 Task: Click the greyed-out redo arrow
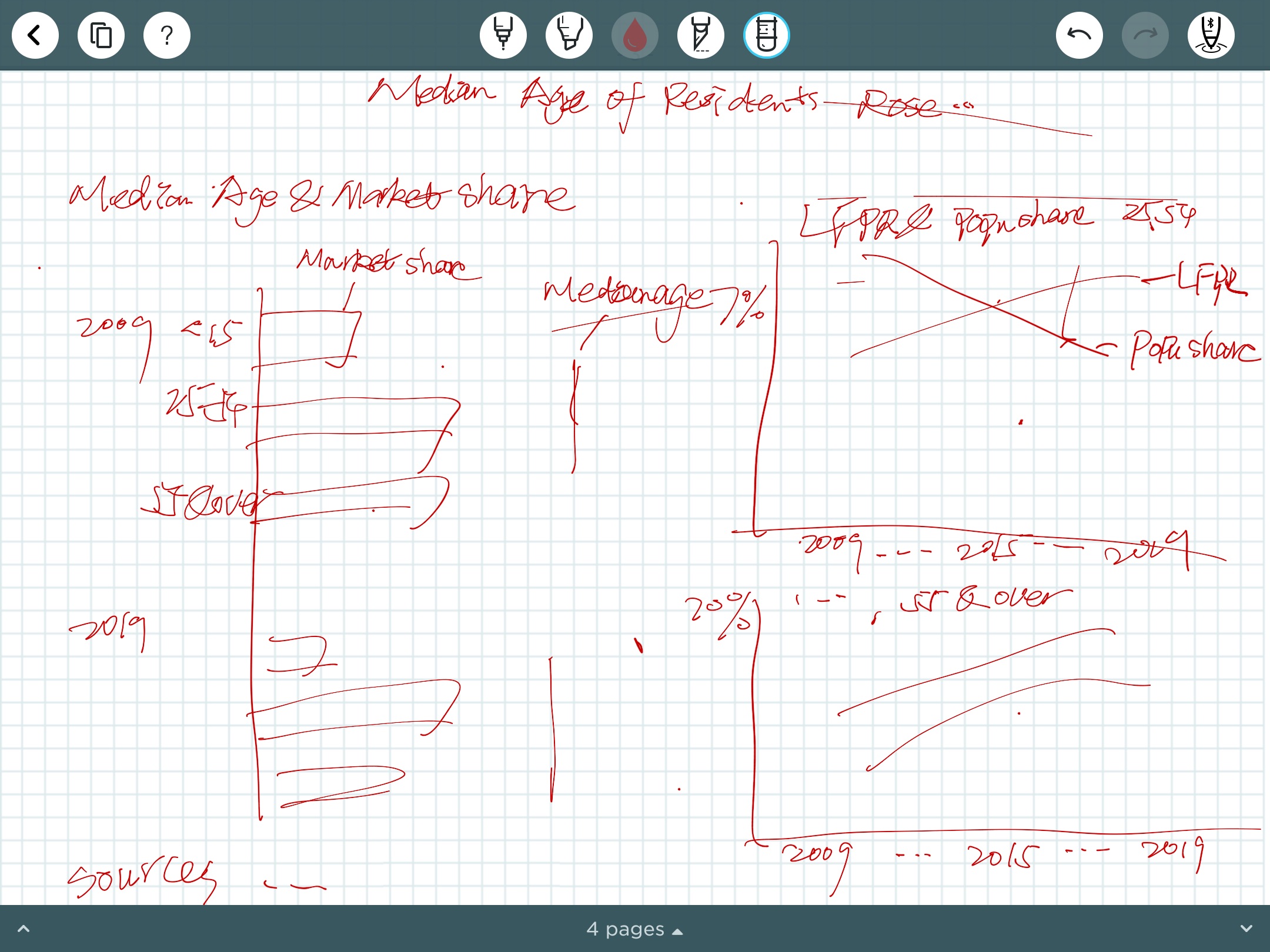1145,35
